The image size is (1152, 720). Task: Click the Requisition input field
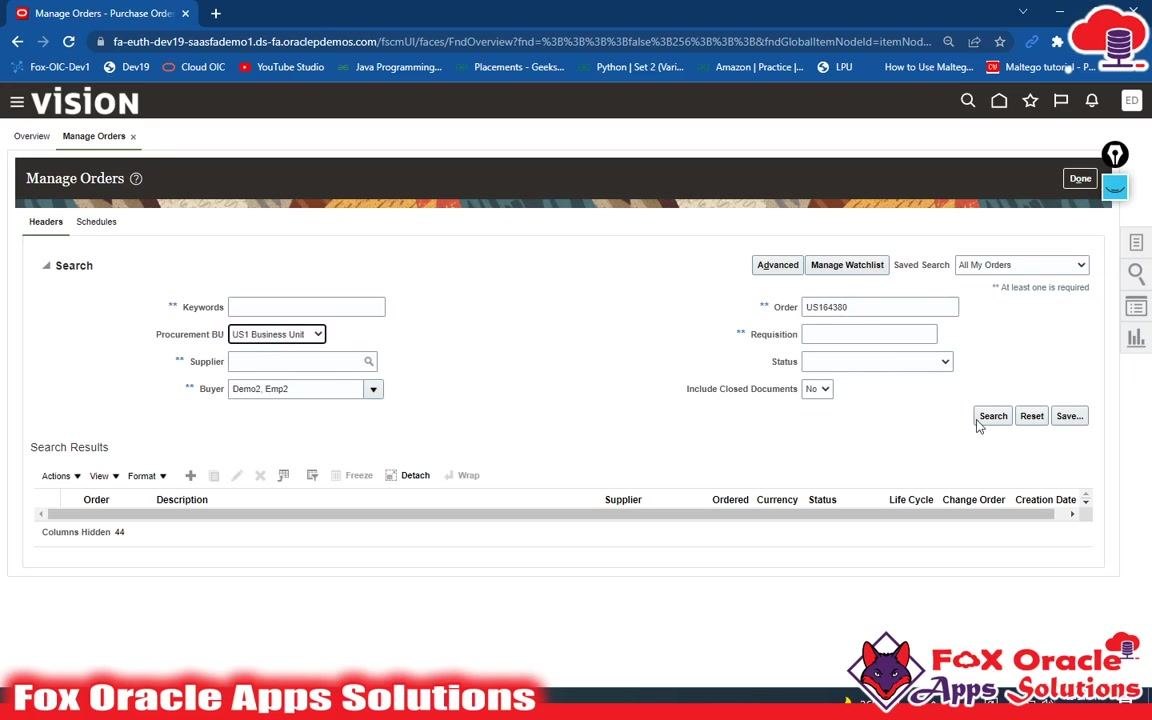869,334
